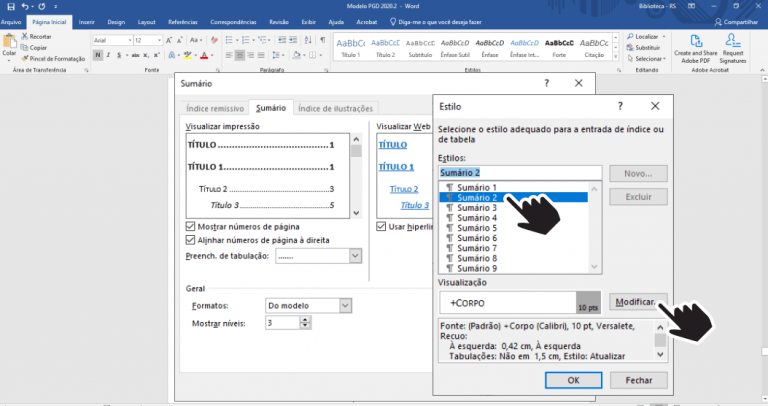Click the Recortar scissors icon
Image resolution: width=768 pixels, height=406 pixels.
point(24,37)
